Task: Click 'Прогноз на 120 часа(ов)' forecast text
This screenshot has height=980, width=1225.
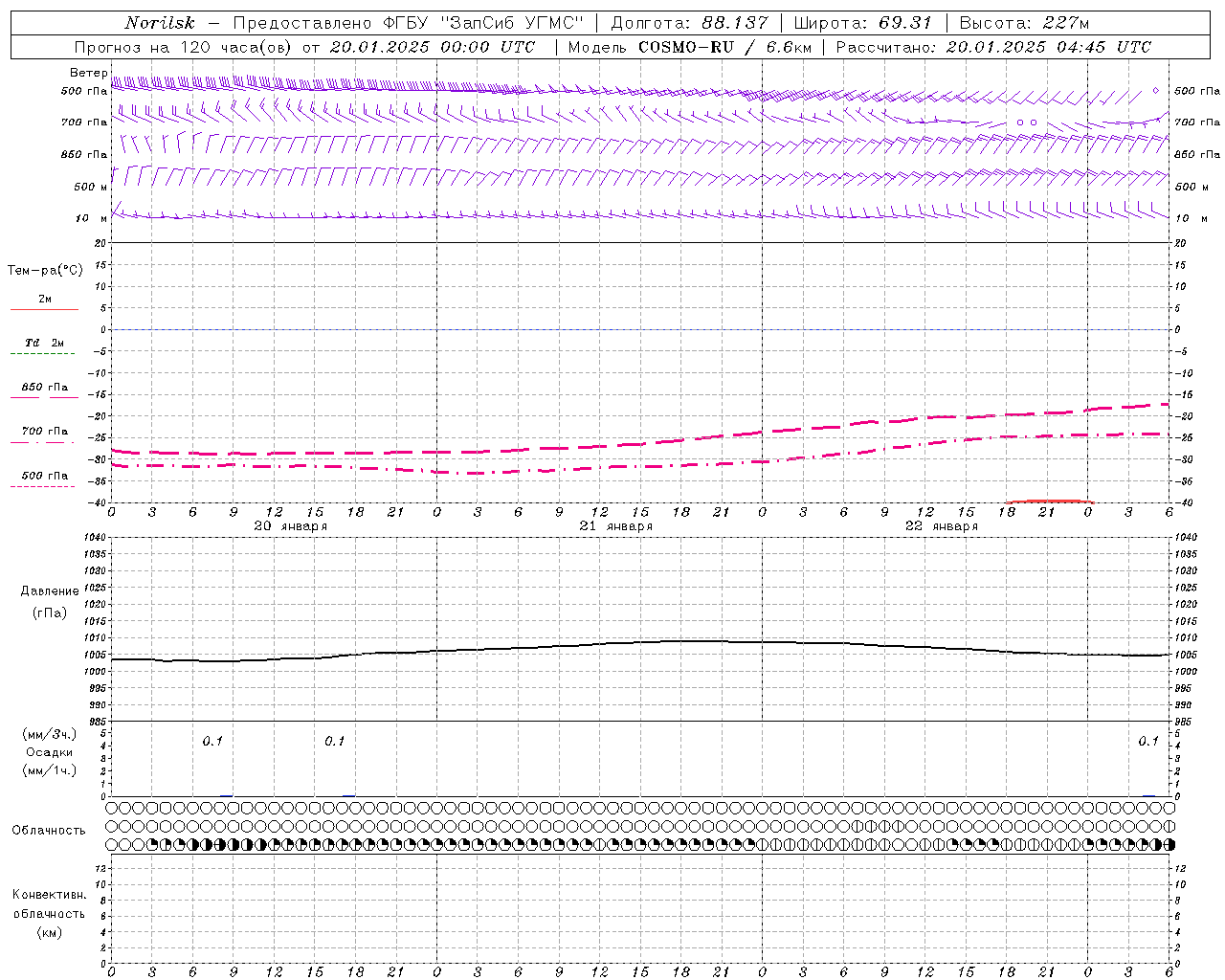Action: pos(184,47)
